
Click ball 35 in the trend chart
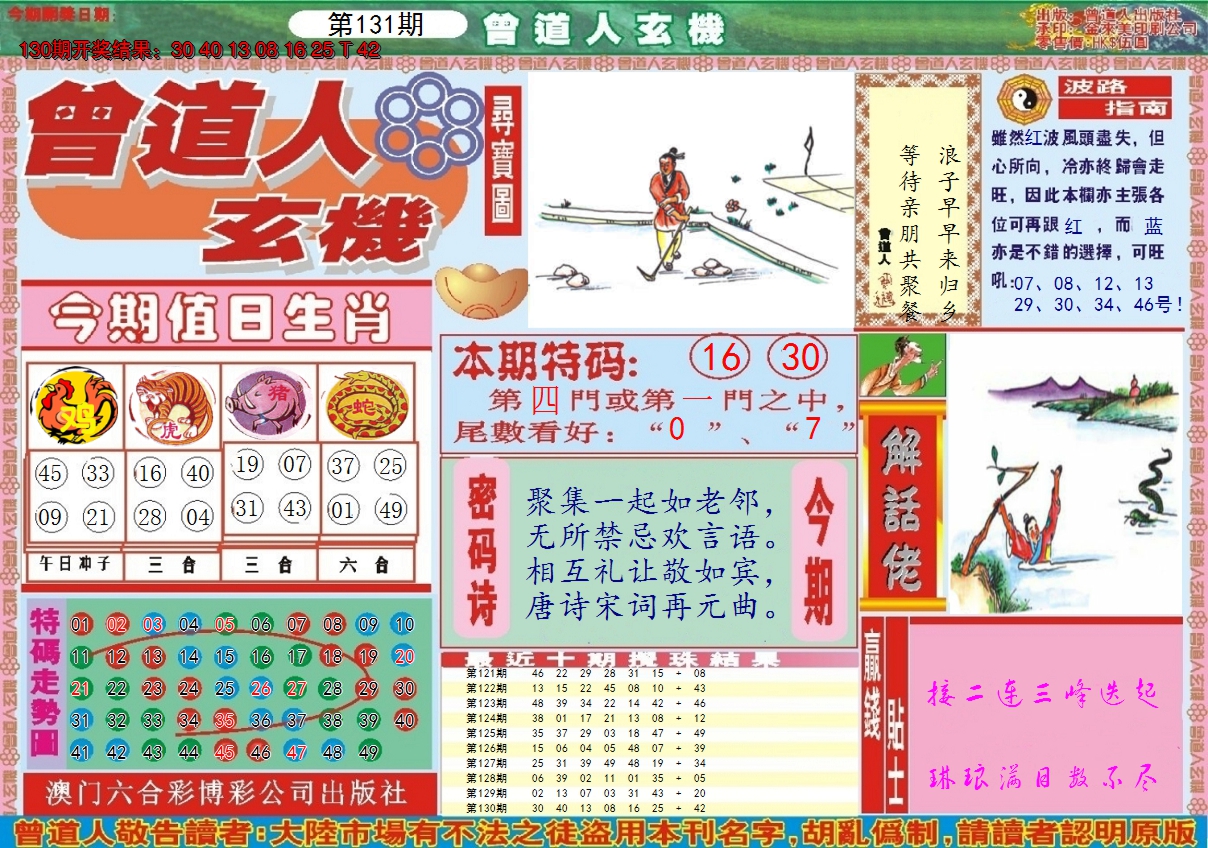point(225,720)
